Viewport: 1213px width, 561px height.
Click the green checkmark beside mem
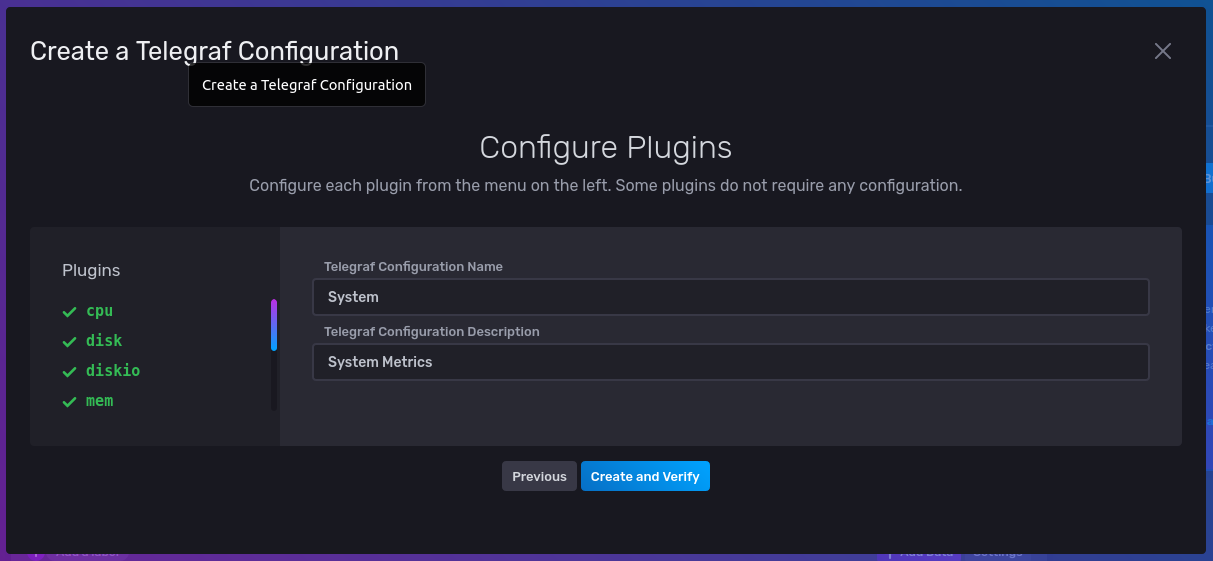[x=69, y=402]
